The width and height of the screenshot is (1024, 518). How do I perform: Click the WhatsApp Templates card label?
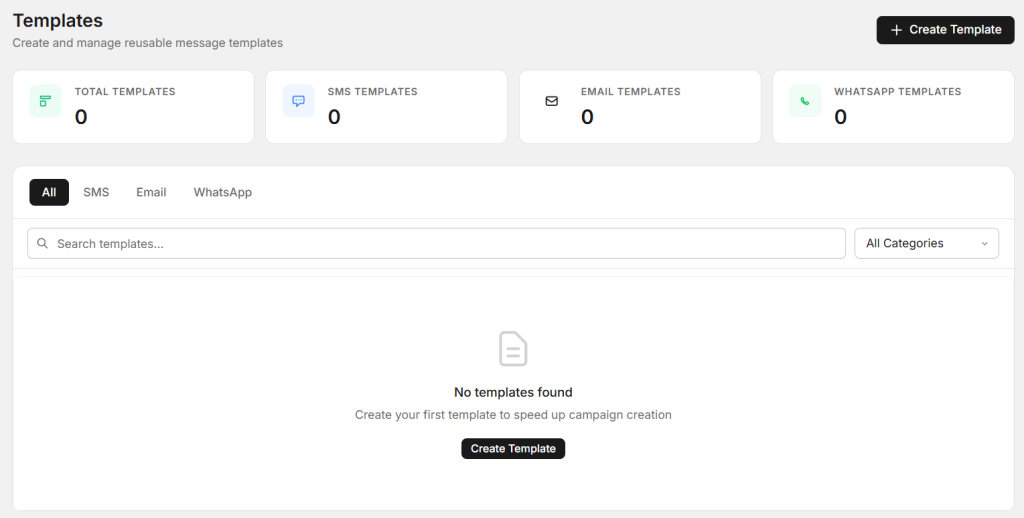(897, 92)
